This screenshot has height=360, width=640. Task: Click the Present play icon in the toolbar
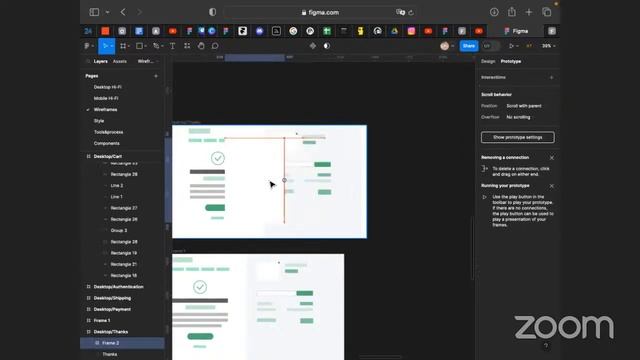[x=512, y=46]
